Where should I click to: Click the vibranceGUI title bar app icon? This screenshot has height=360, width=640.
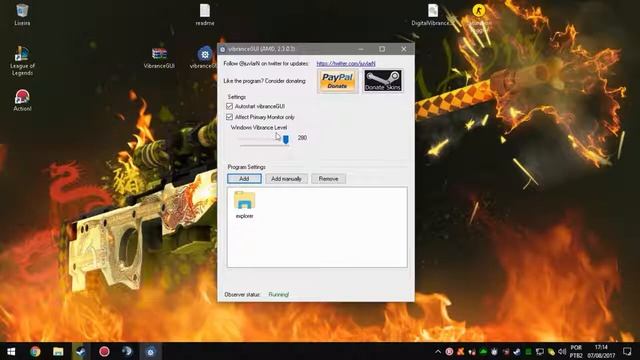[x=222, y=49]
